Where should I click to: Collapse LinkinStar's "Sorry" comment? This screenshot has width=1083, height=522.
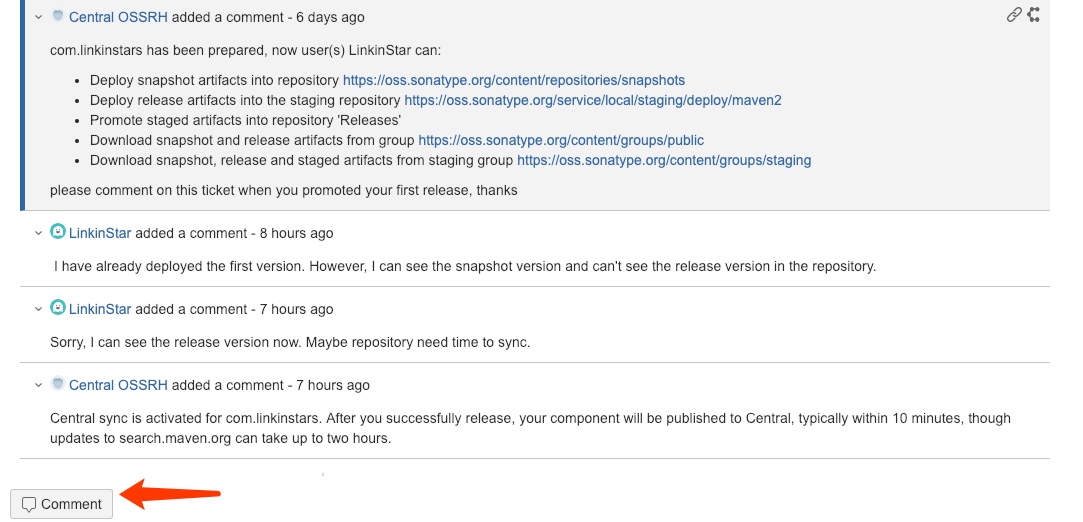click(38, 309)
